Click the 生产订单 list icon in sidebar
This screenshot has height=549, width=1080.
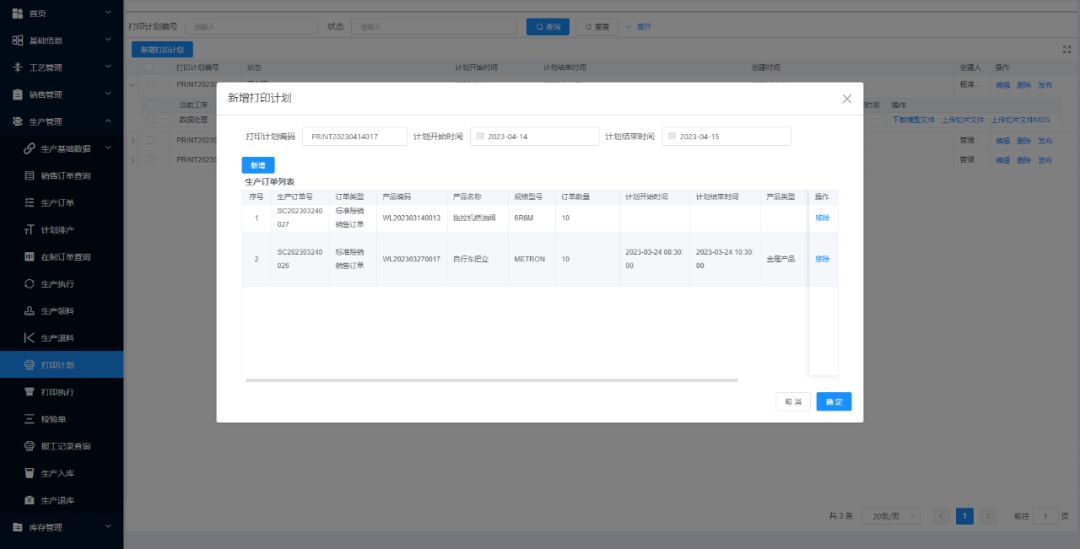click(29, 203)
